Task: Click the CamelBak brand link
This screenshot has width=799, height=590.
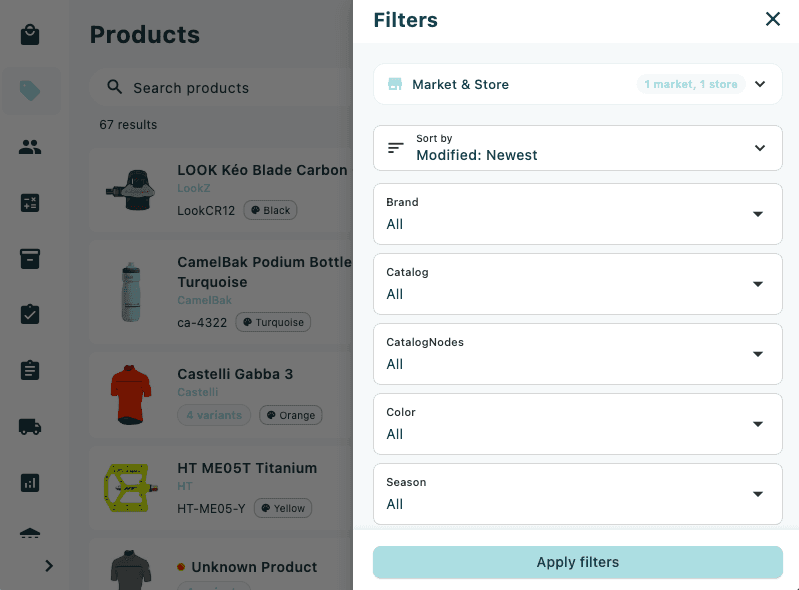Action: pos(204,300)
